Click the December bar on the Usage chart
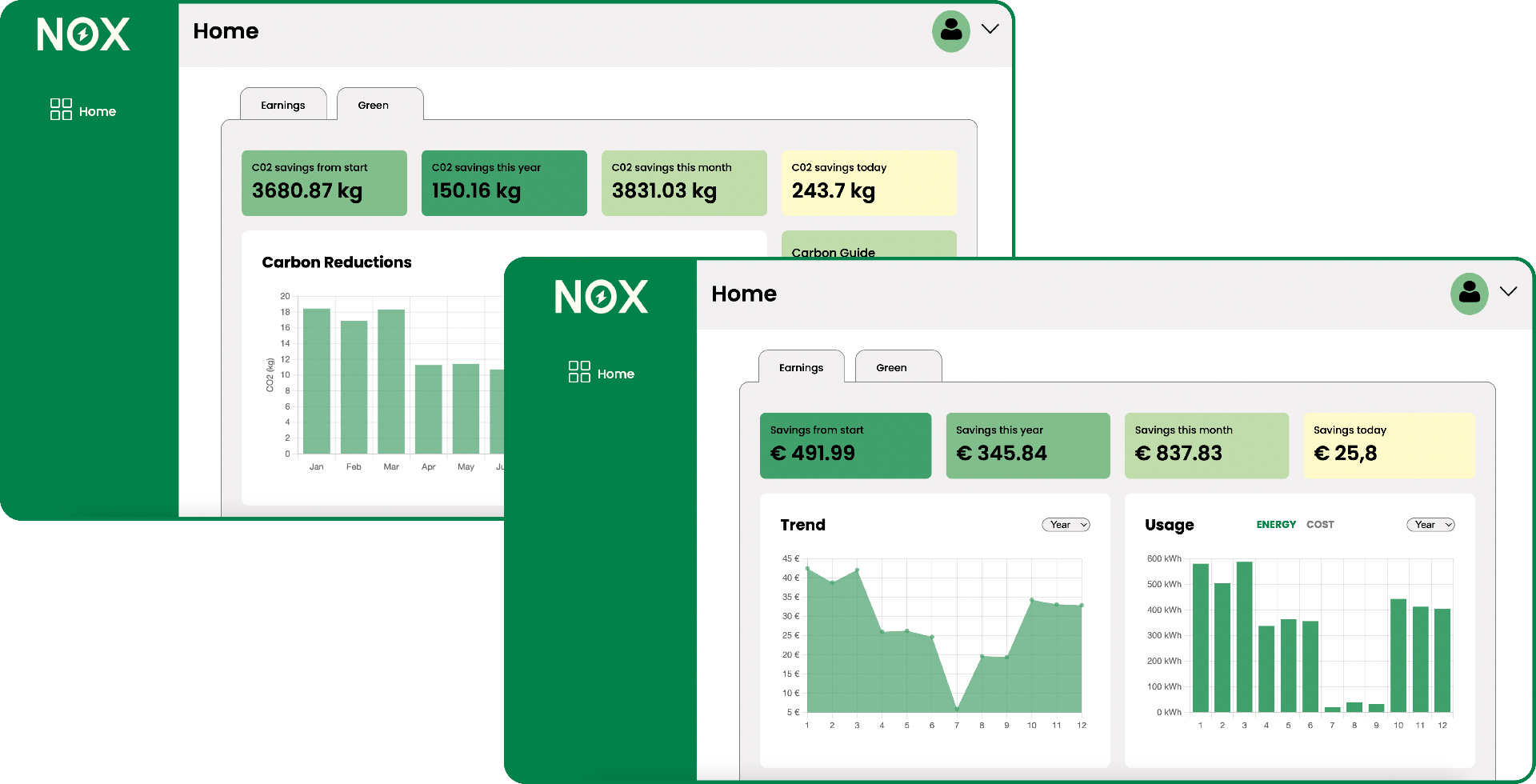1536x784 pixels. click(x=1442, y=660)
